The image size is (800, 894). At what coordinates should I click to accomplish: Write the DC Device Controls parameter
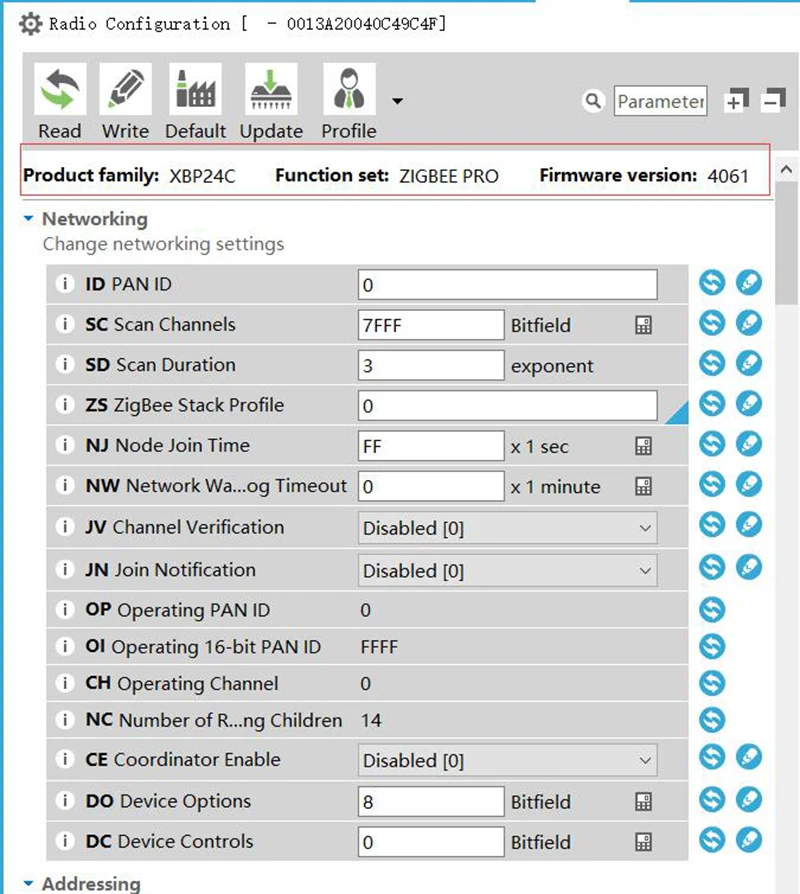point(749,840)
